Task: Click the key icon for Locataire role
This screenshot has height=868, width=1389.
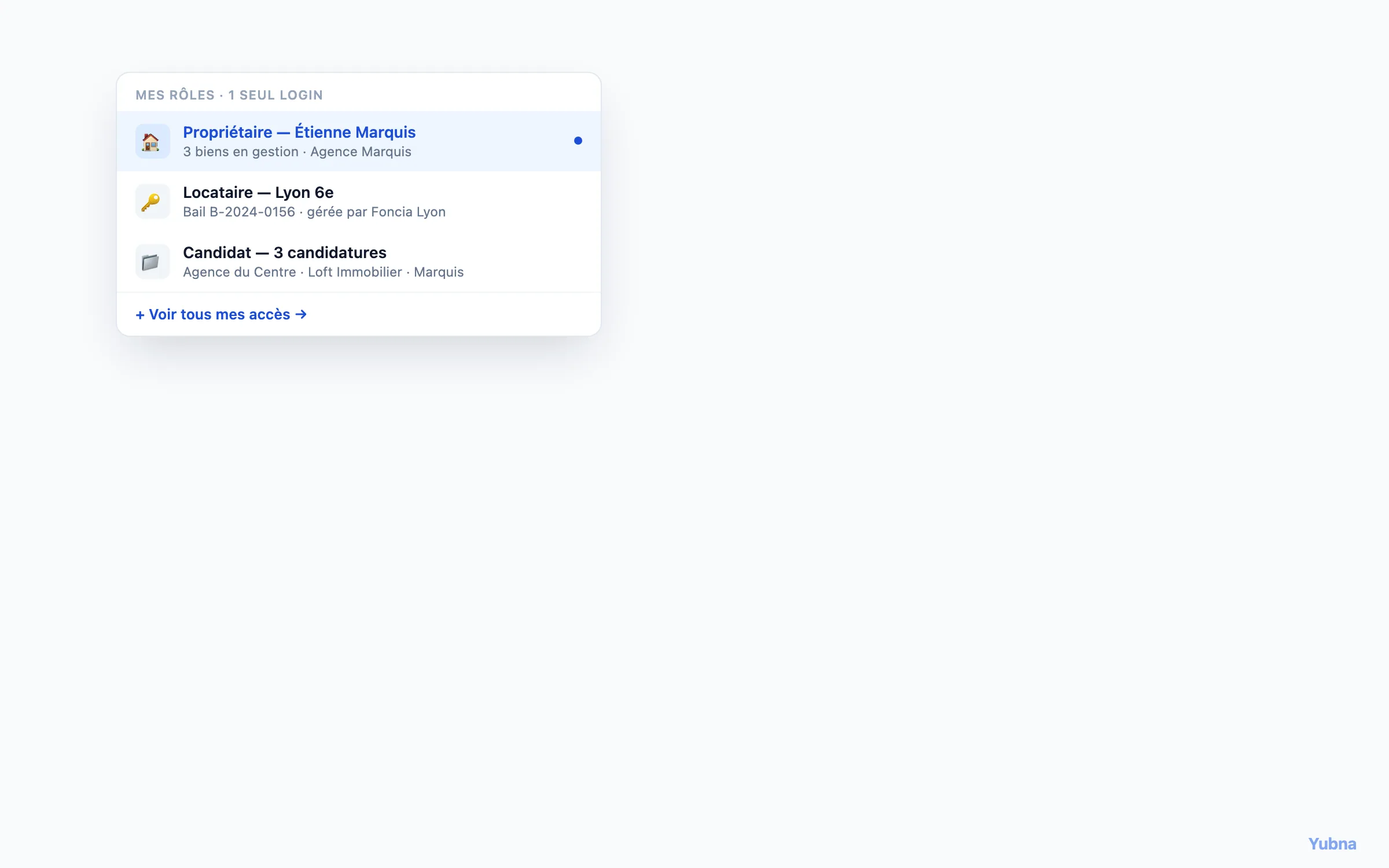Action: coord(152,201)
